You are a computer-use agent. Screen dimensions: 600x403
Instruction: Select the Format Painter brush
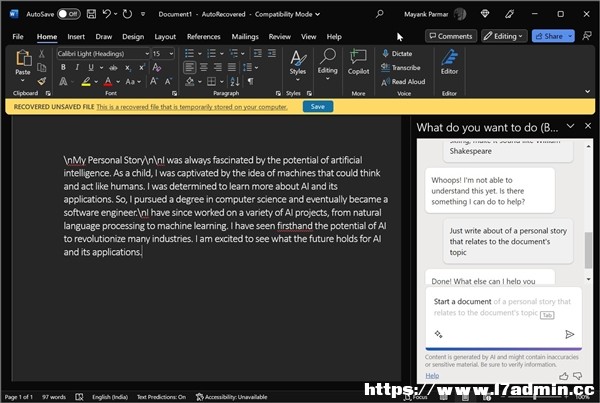pos(42,81)
